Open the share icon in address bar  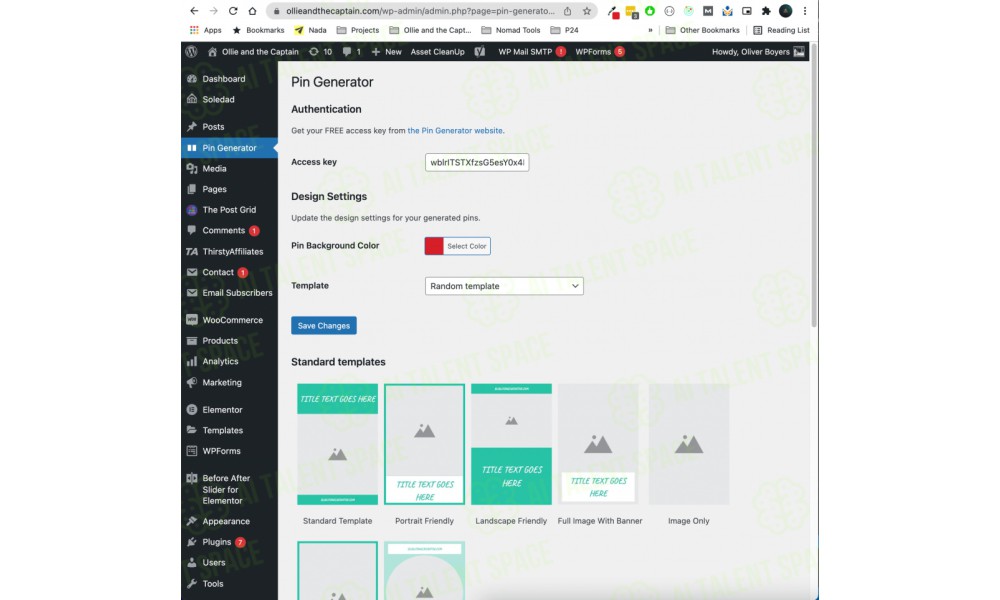coord(567,11)
